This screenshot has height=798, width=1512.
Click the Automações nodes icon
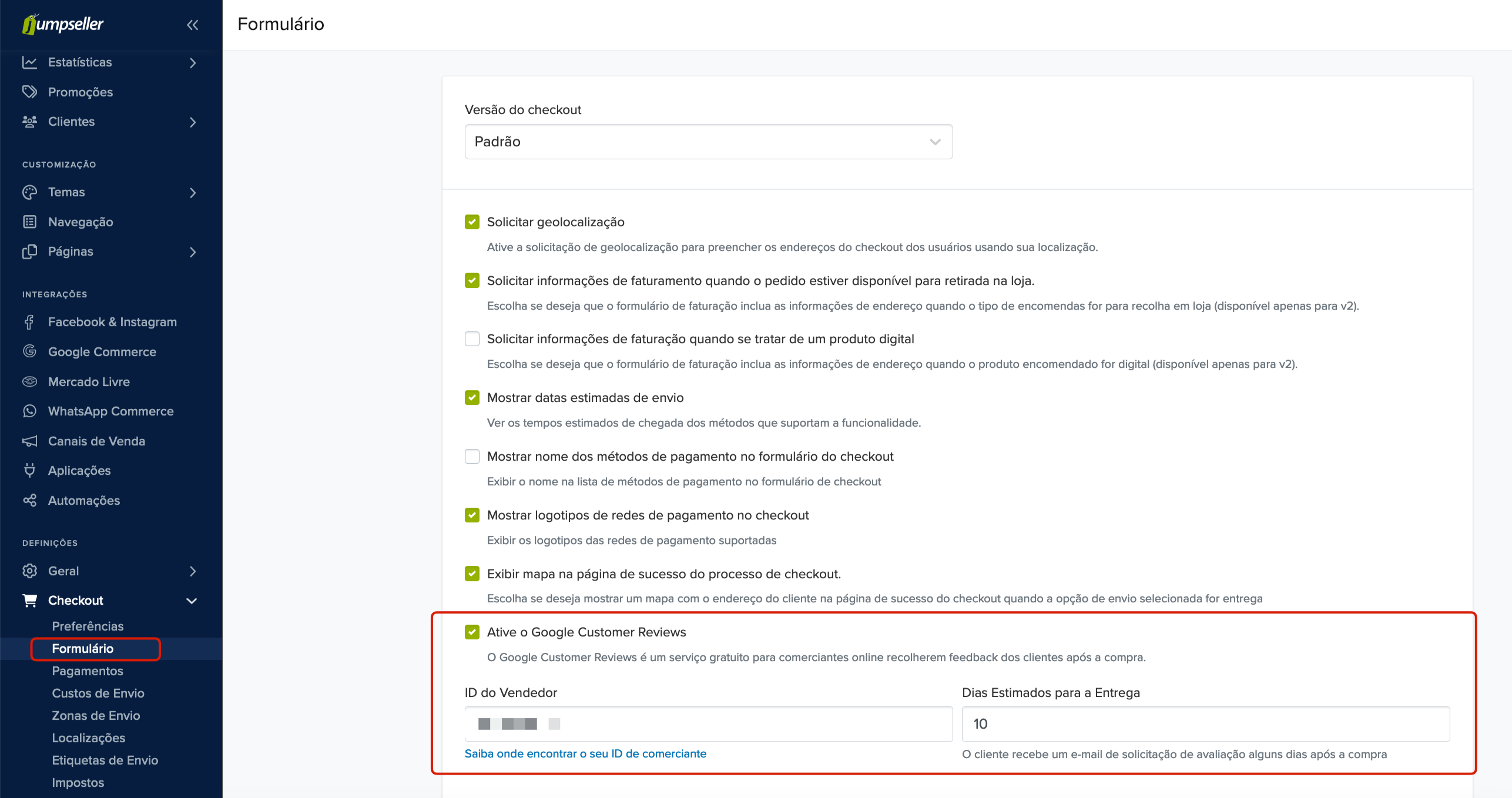click(29, 500)
